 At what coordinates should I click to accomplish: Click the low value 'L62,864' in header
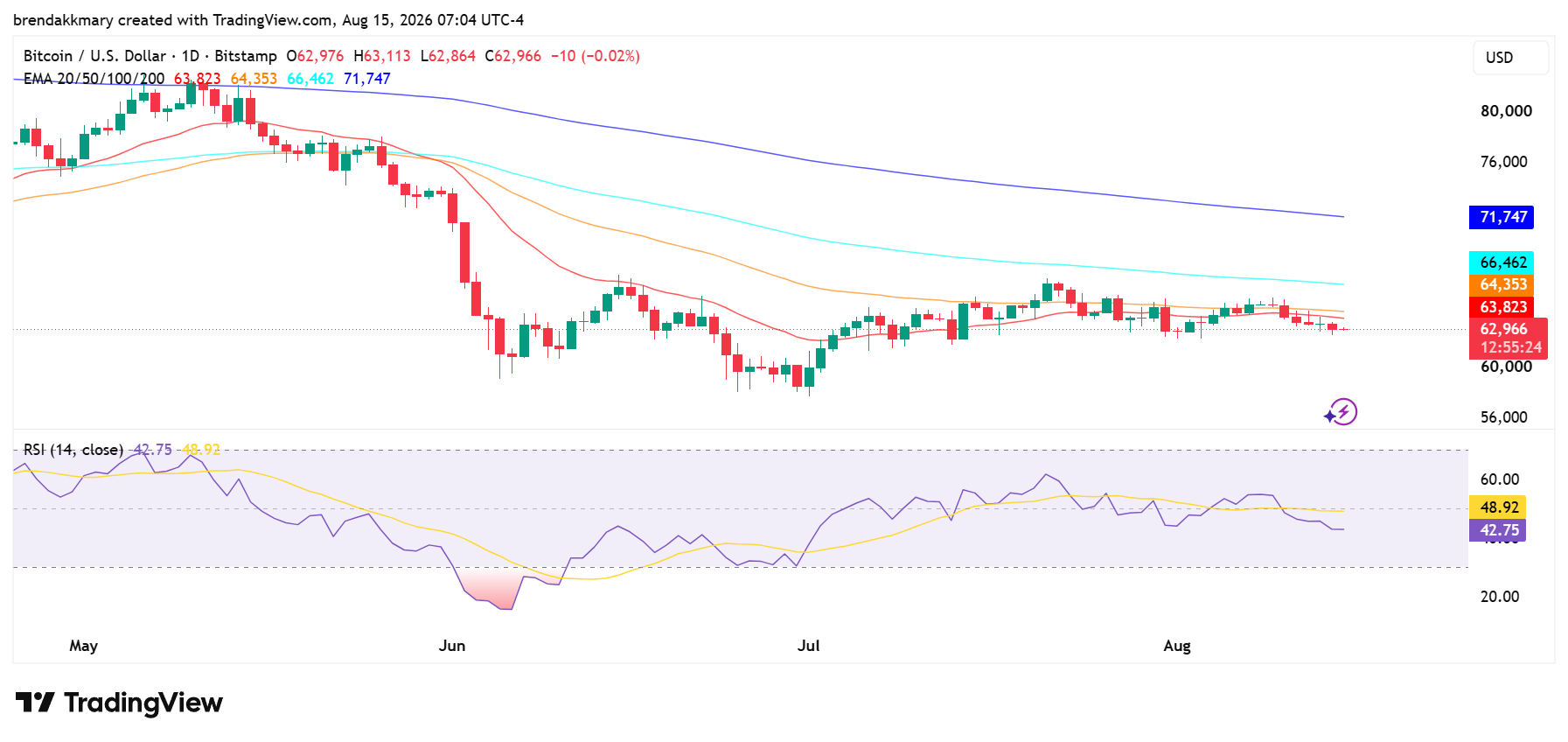(448, 56)
